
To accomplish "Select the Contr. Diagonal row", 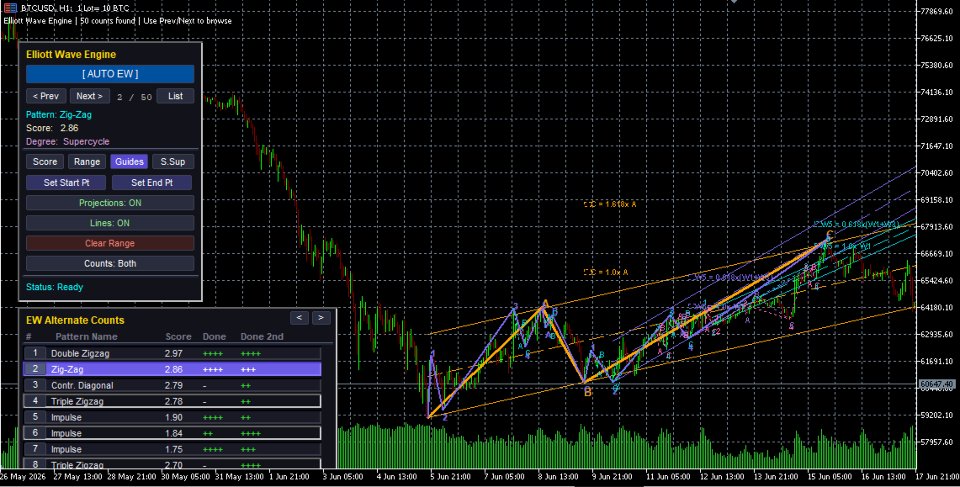I will [x=172, y=385].
